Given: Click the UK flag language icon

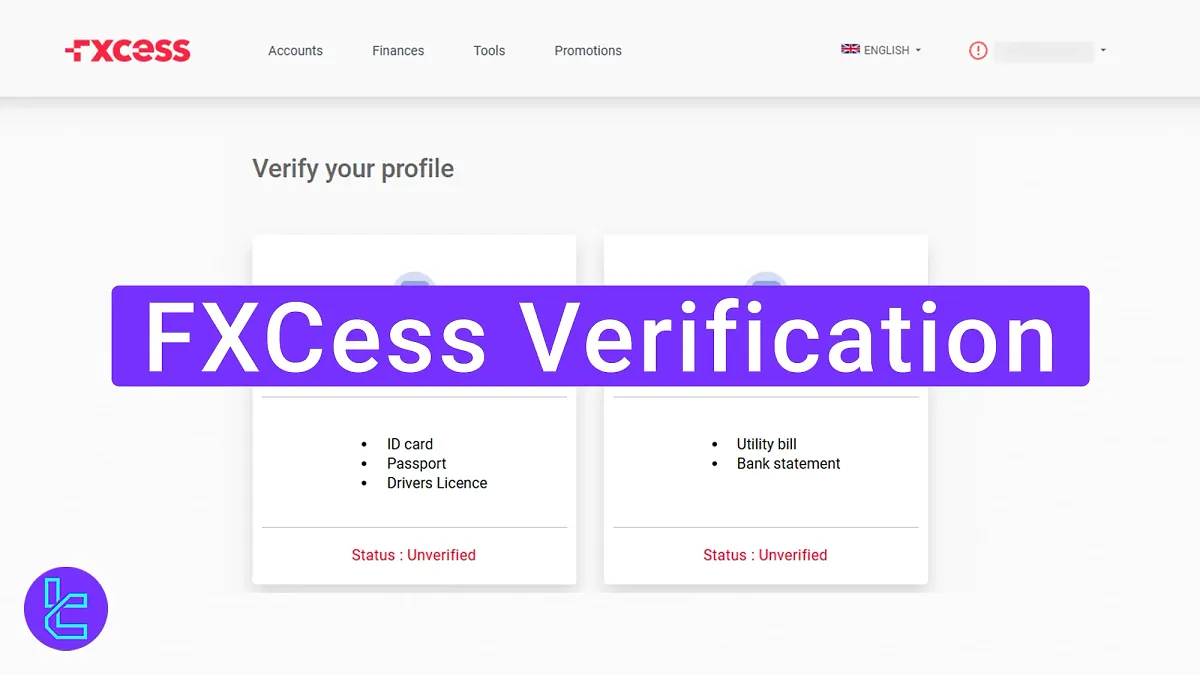Looking at the screenshot, I should [x=850, y=48].
